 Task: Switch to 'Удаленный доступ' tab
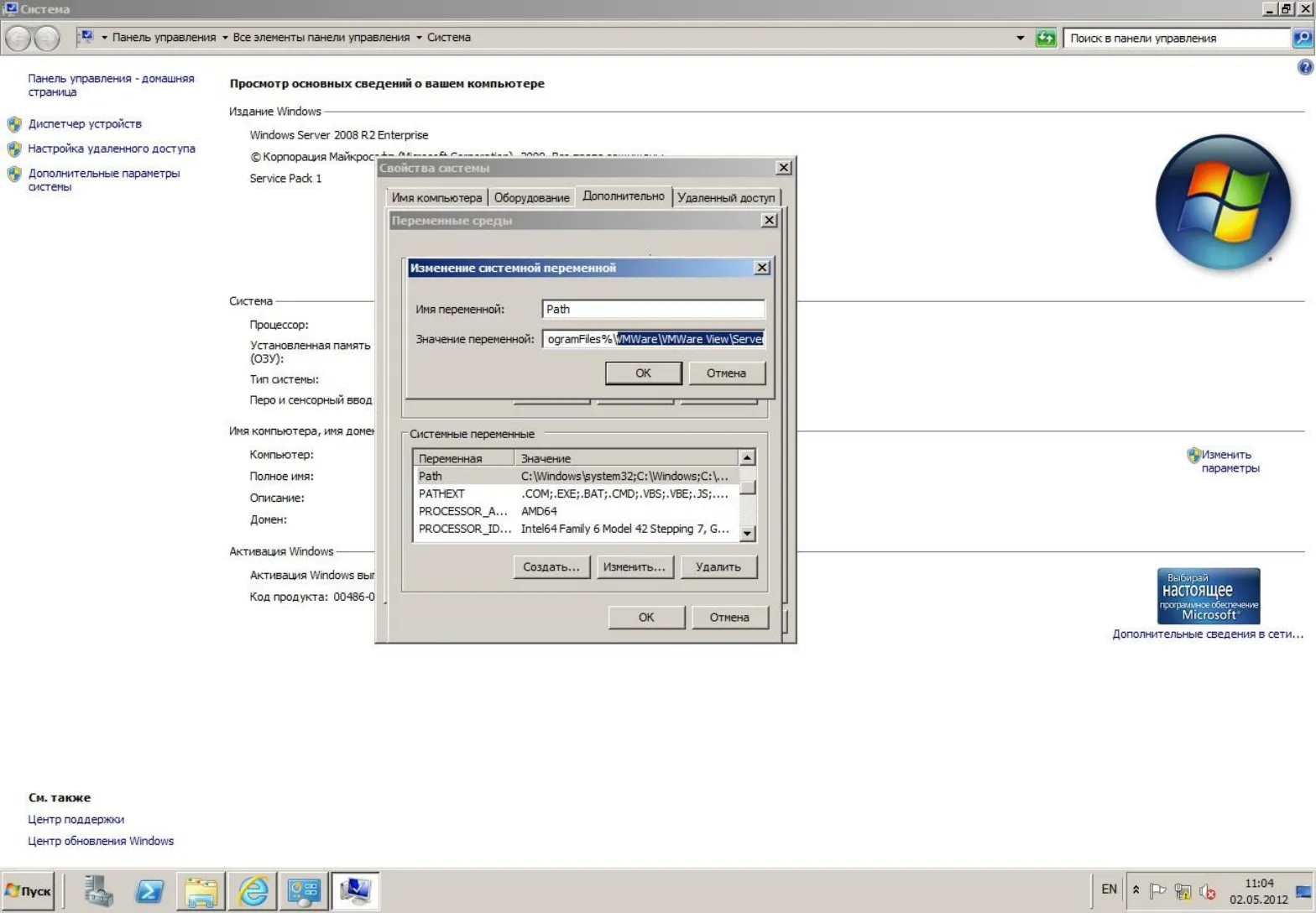pos(727,198)
